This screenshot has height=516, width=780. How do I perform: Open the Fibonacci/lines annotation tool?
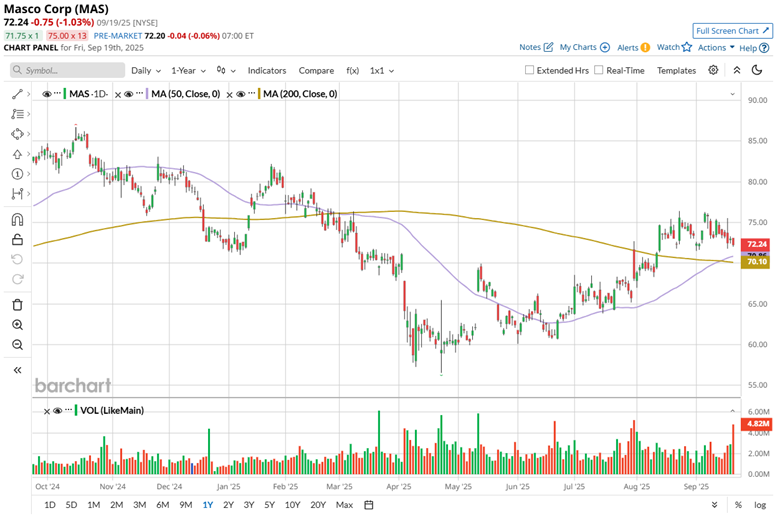tap(17, 114)
